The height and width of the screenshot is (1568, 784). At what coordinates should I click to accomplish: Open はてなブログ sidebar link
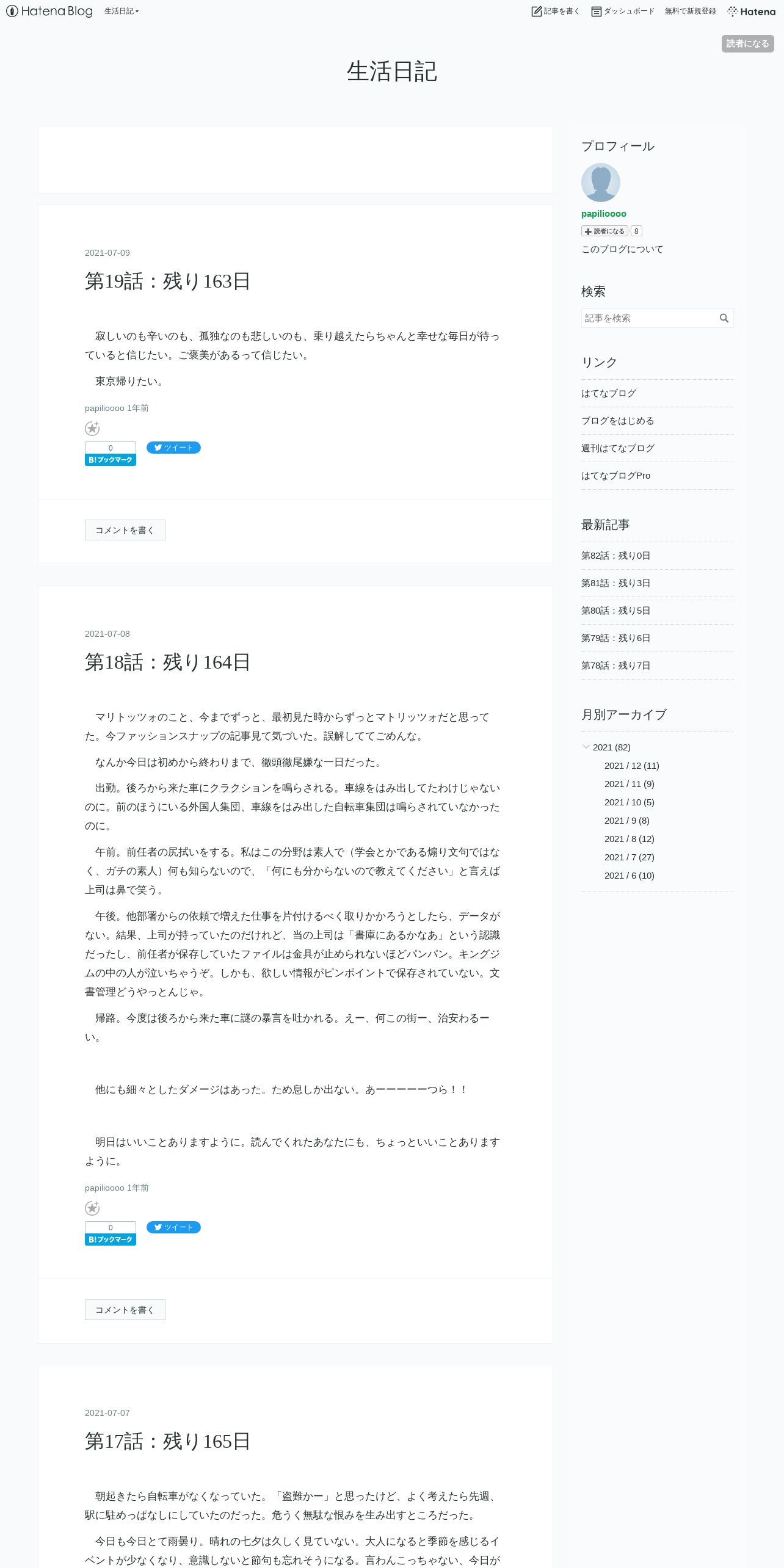point(609,393)
